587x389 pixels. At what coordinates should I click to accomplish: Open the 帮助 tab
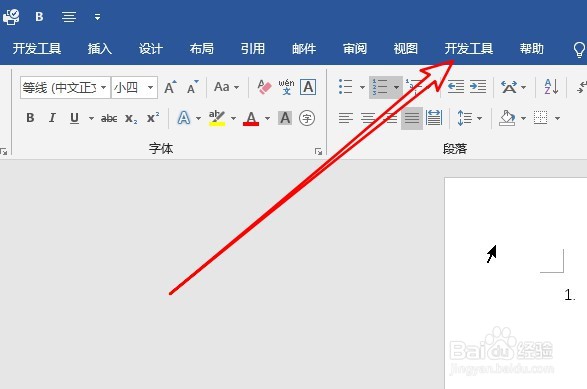pyautogui.click(x=531, y=49)
